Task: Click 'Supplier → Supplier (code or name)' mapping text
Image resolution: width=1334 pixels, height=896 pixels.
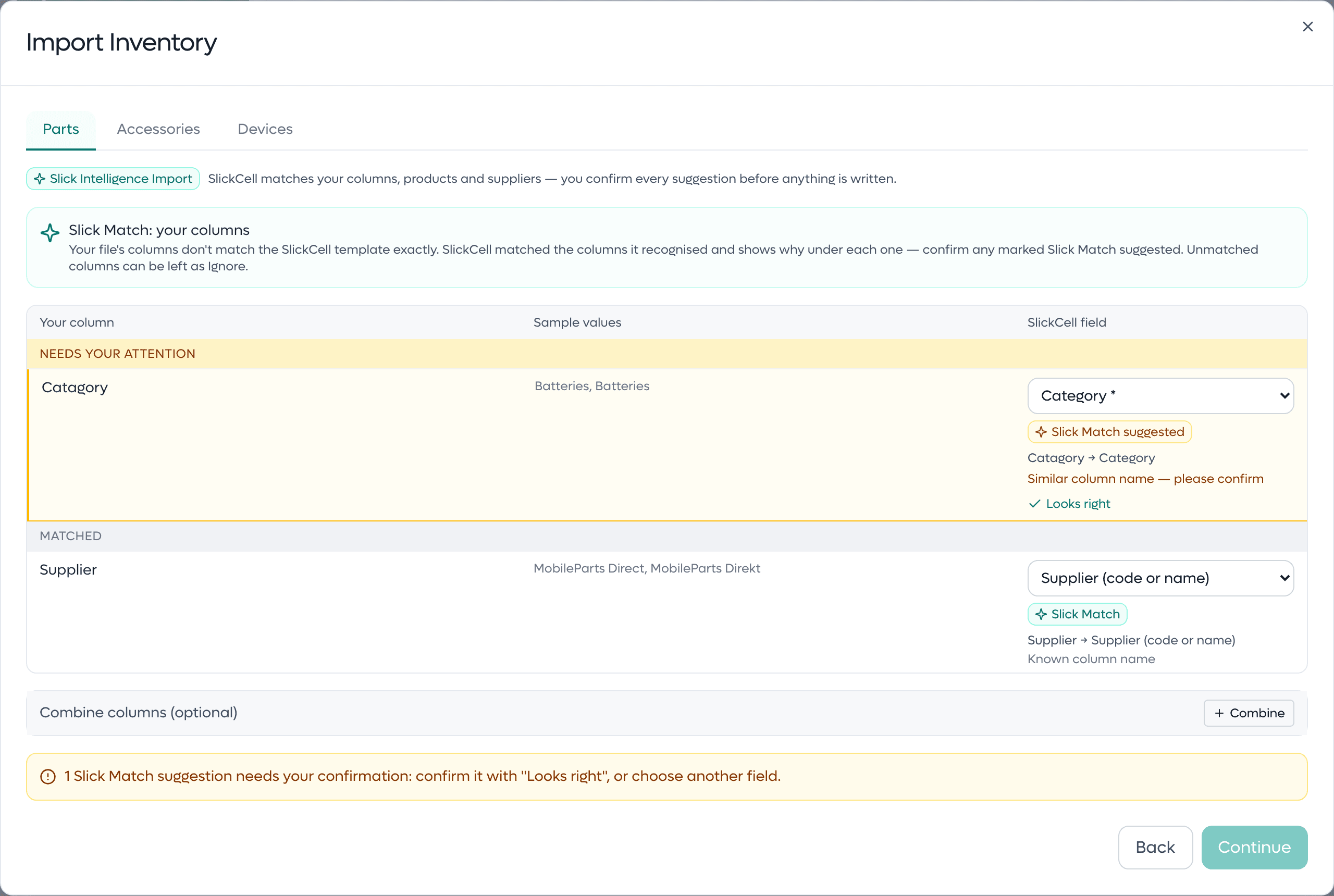Action: click(x=1131, y=641)
